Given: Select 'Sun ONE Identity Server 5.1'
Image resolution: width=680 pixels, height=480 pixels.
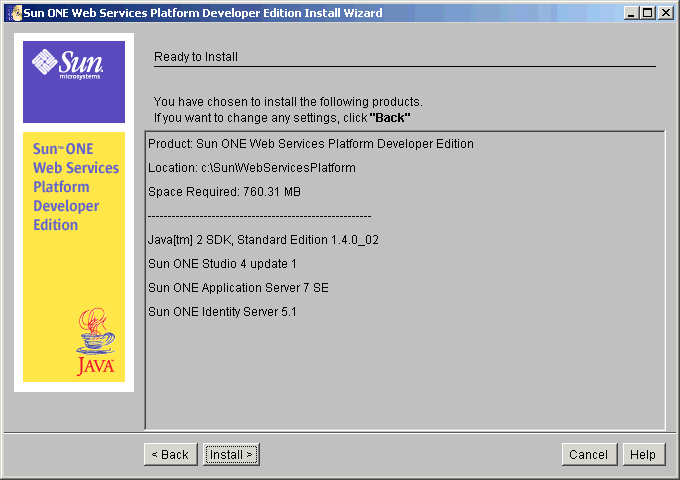Looking at the screenshot, I should 222,312.
